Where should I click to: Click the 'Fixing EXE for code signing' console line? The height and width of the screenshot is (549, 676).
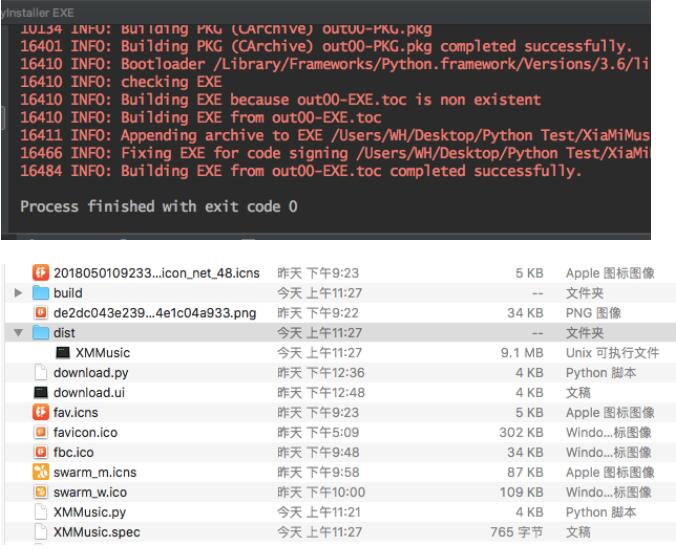(334, 153)
